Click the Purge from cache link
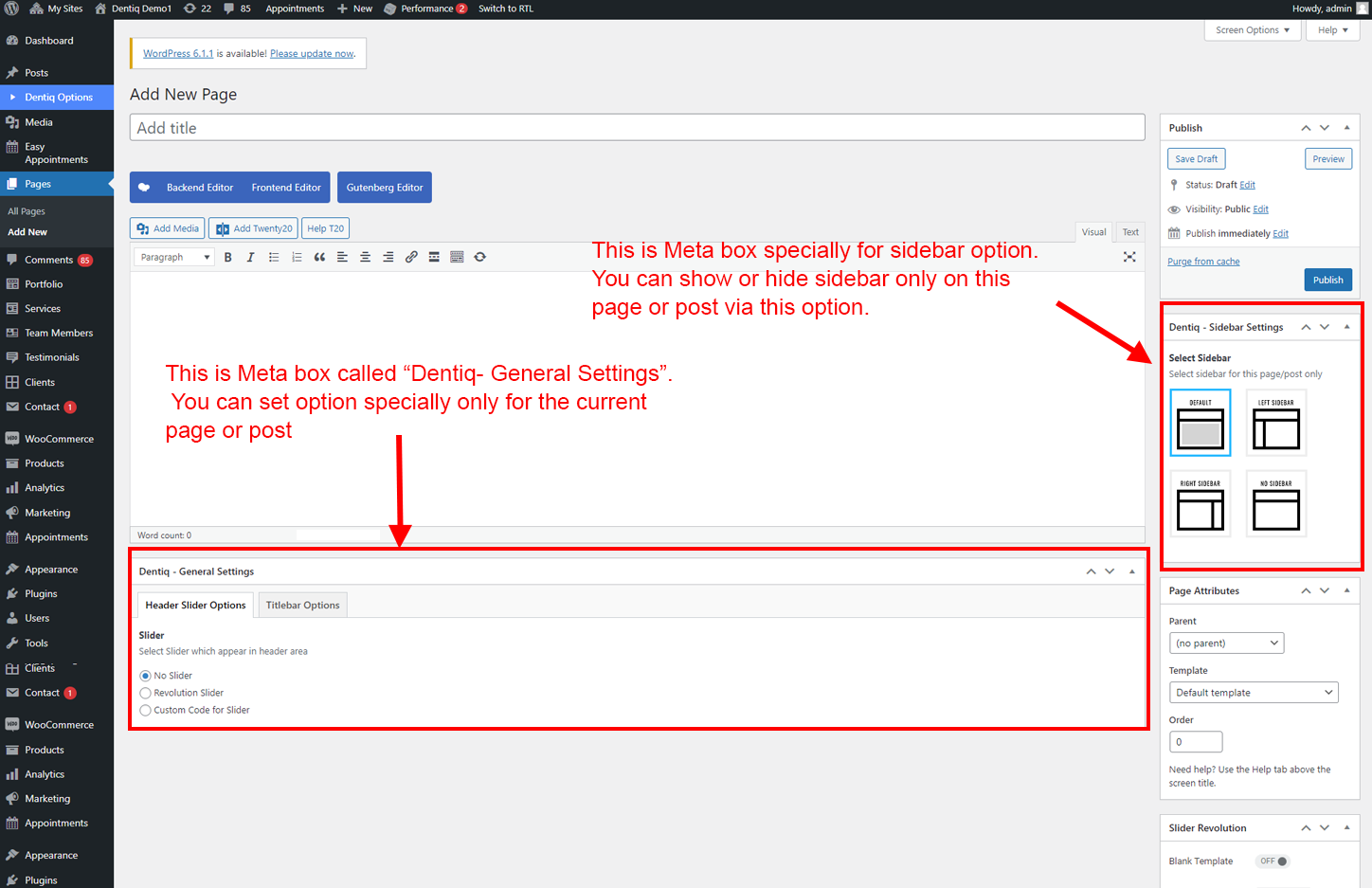Viewport: 1372px width, 888px height. pyautogui.click(x=1202, y=262)
